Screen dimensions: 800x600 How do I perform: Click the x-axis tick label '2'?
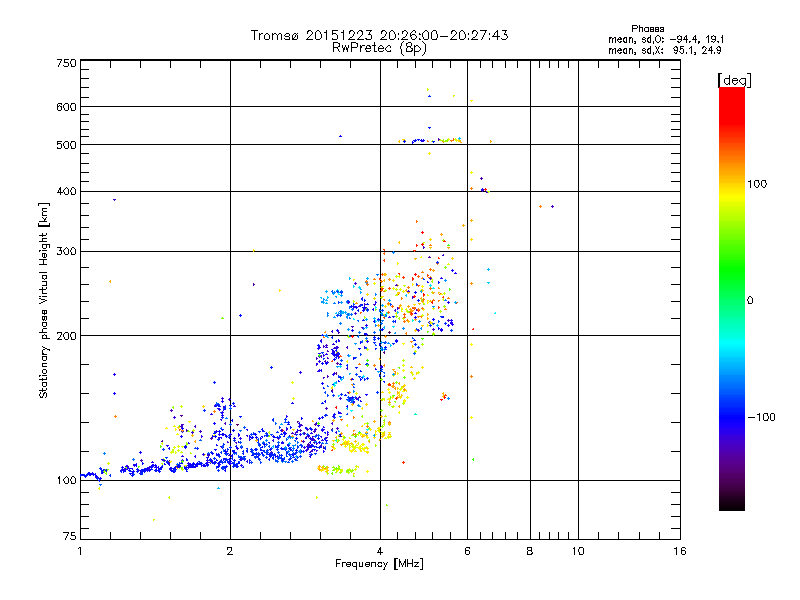pos(230,551)
